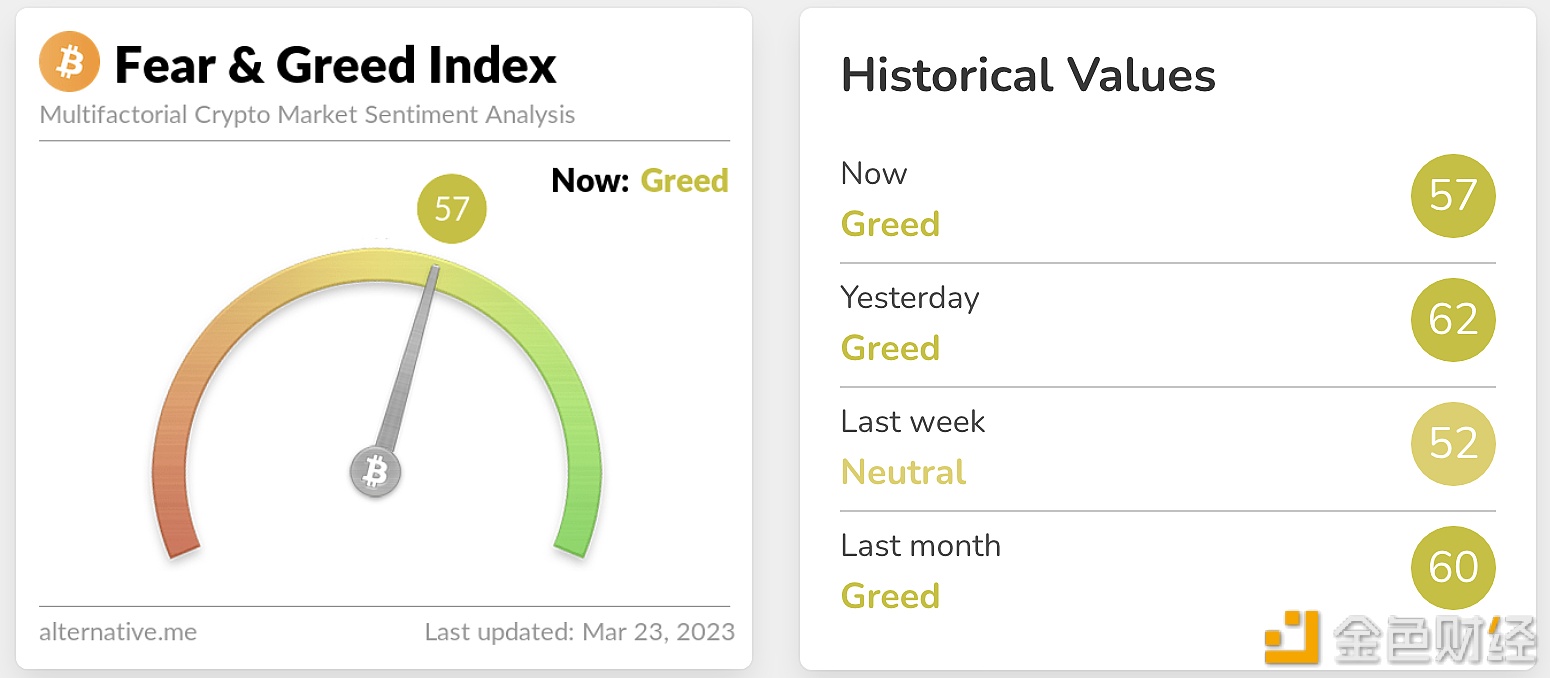The width and height of the screenshot is (1550, 678).
Task: Click the Historical Values heading
Action: (x=1028, y=76)
